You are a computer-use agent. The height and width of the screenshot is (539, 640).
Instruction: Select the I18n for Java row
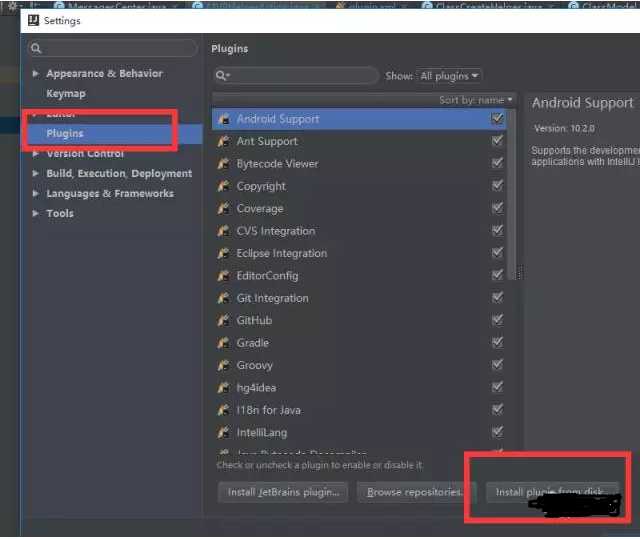pos(359,410)
